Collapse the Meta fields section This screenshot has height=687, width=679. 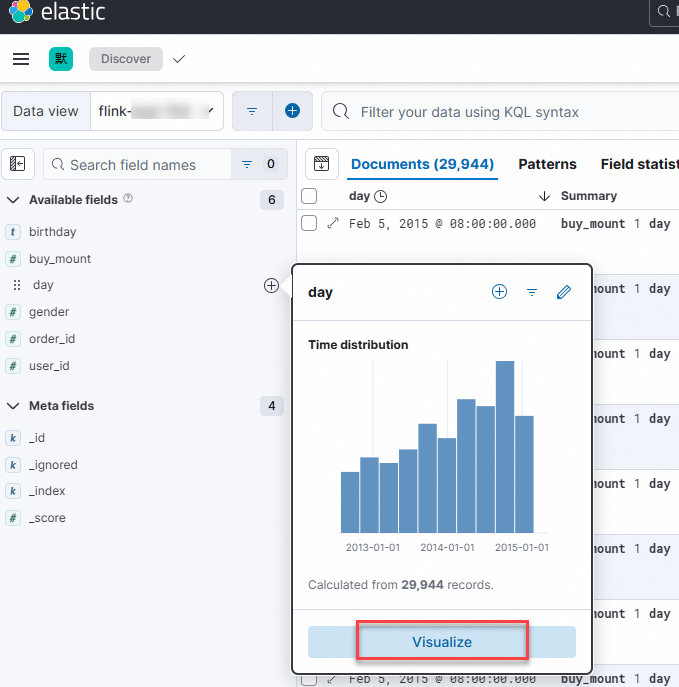point(14,406)
